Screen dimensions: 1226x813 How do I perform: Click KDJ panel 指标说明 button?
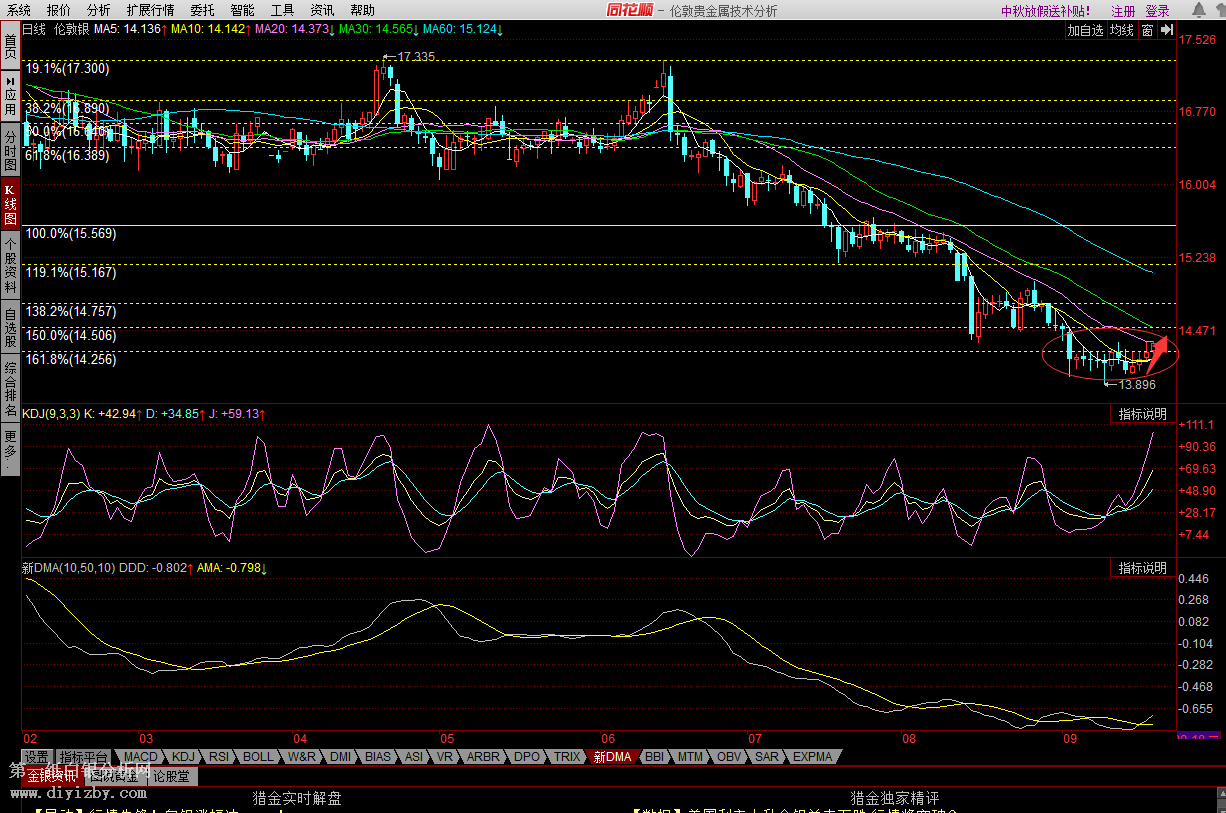1142,414
